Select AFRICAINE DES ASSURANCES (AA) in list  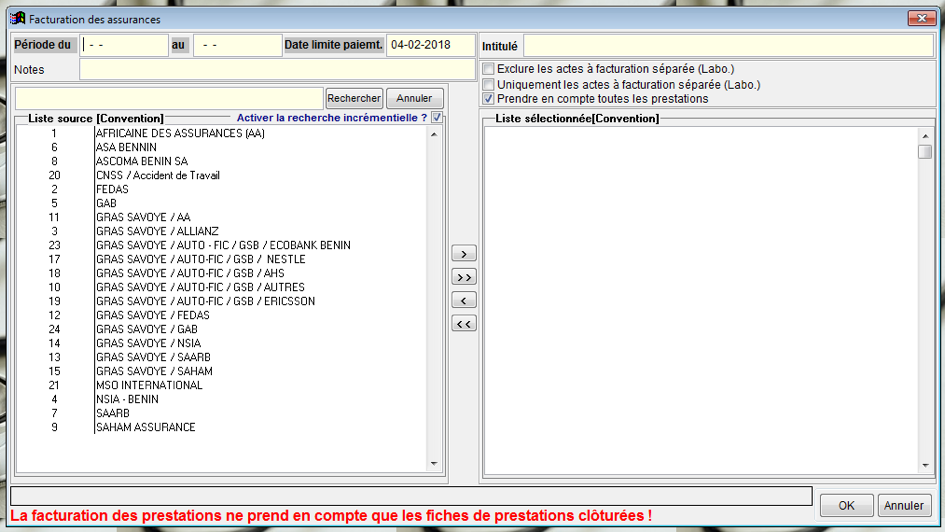(x=180, y=133)
